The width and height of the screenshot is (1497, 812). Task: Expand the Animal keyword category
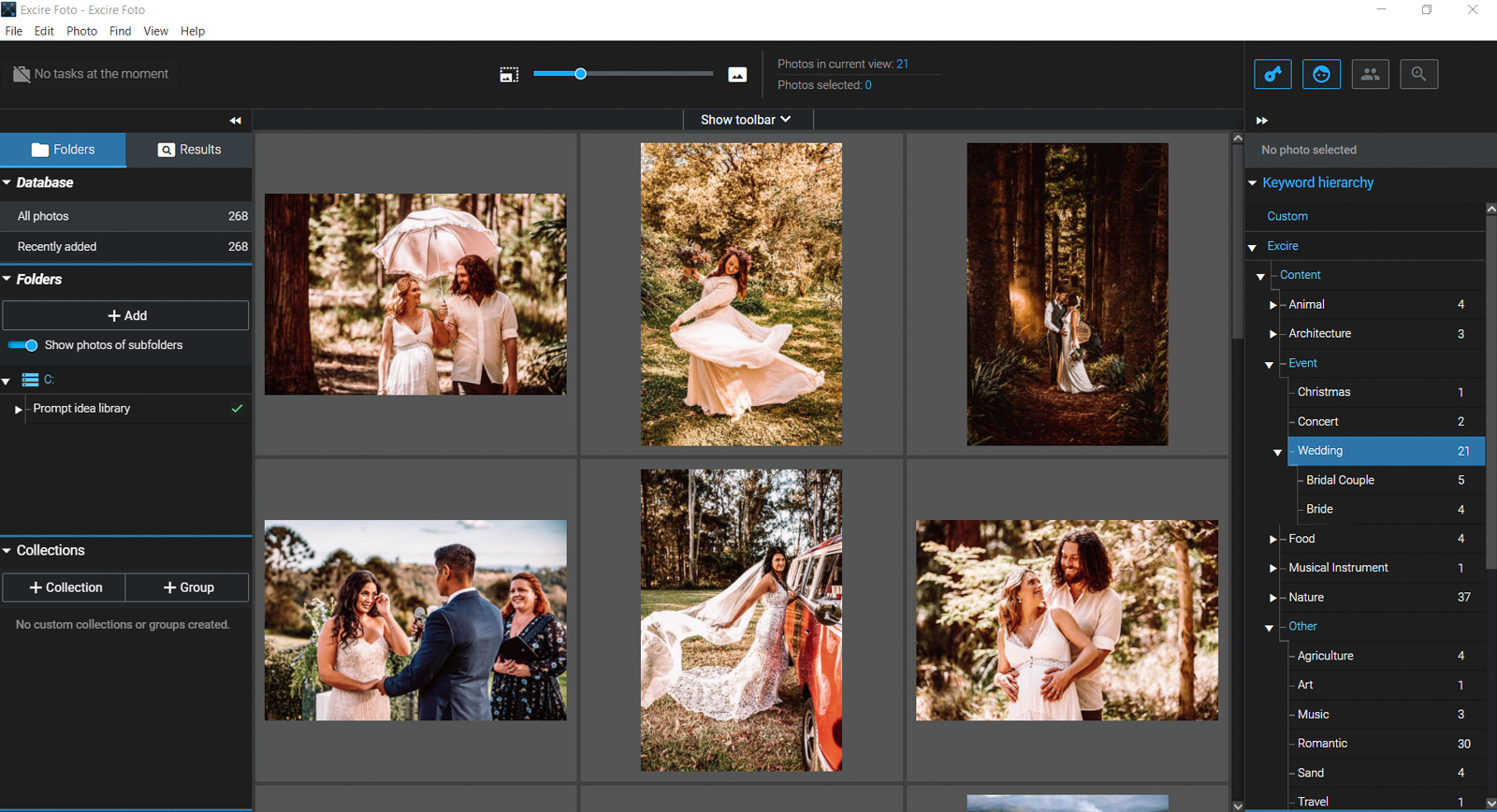point(1272,305)
